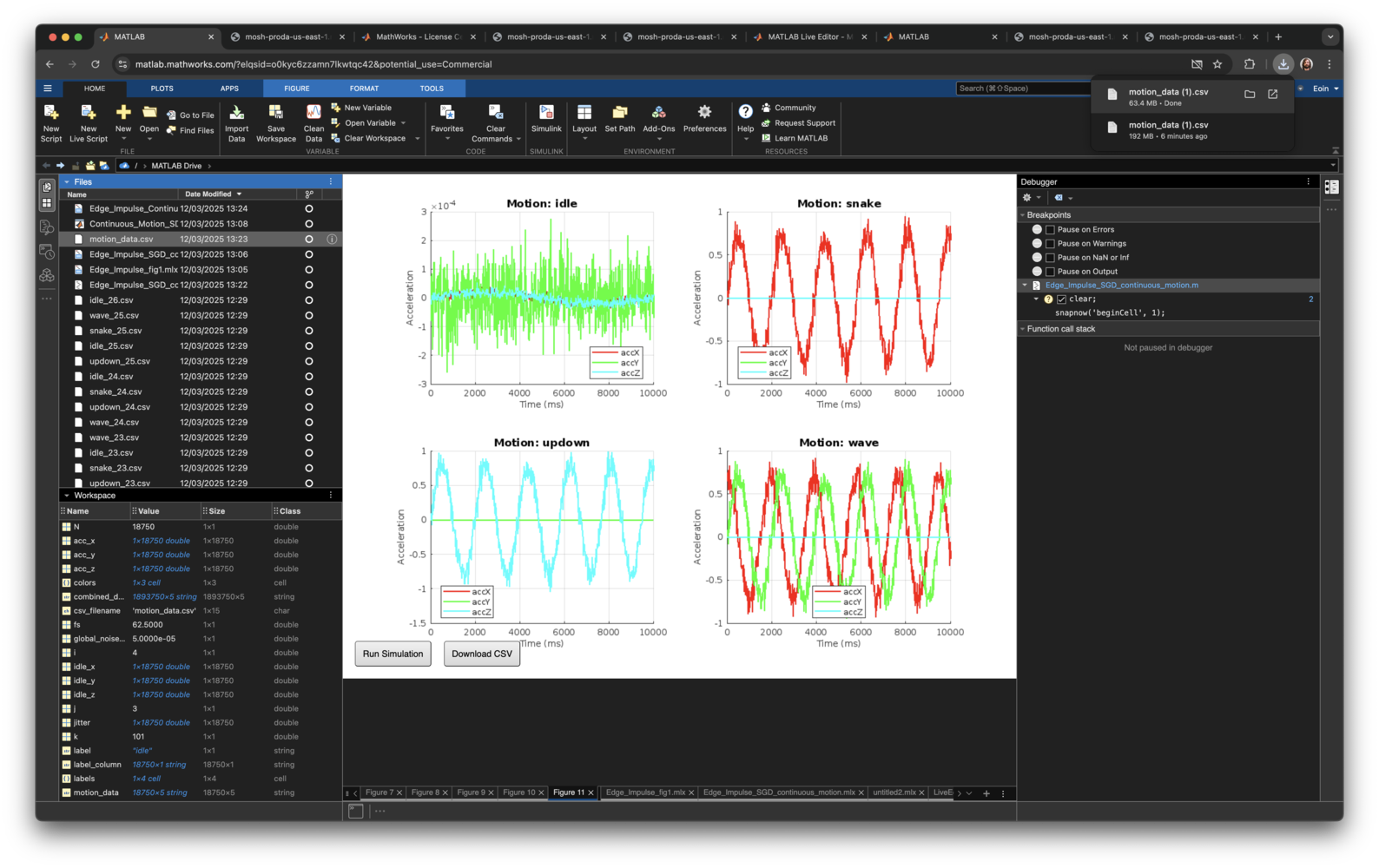Screen dimensions: 1379x868
Task: Open the Clear Workspace dropdown arrow
Action: pos(417,139)
